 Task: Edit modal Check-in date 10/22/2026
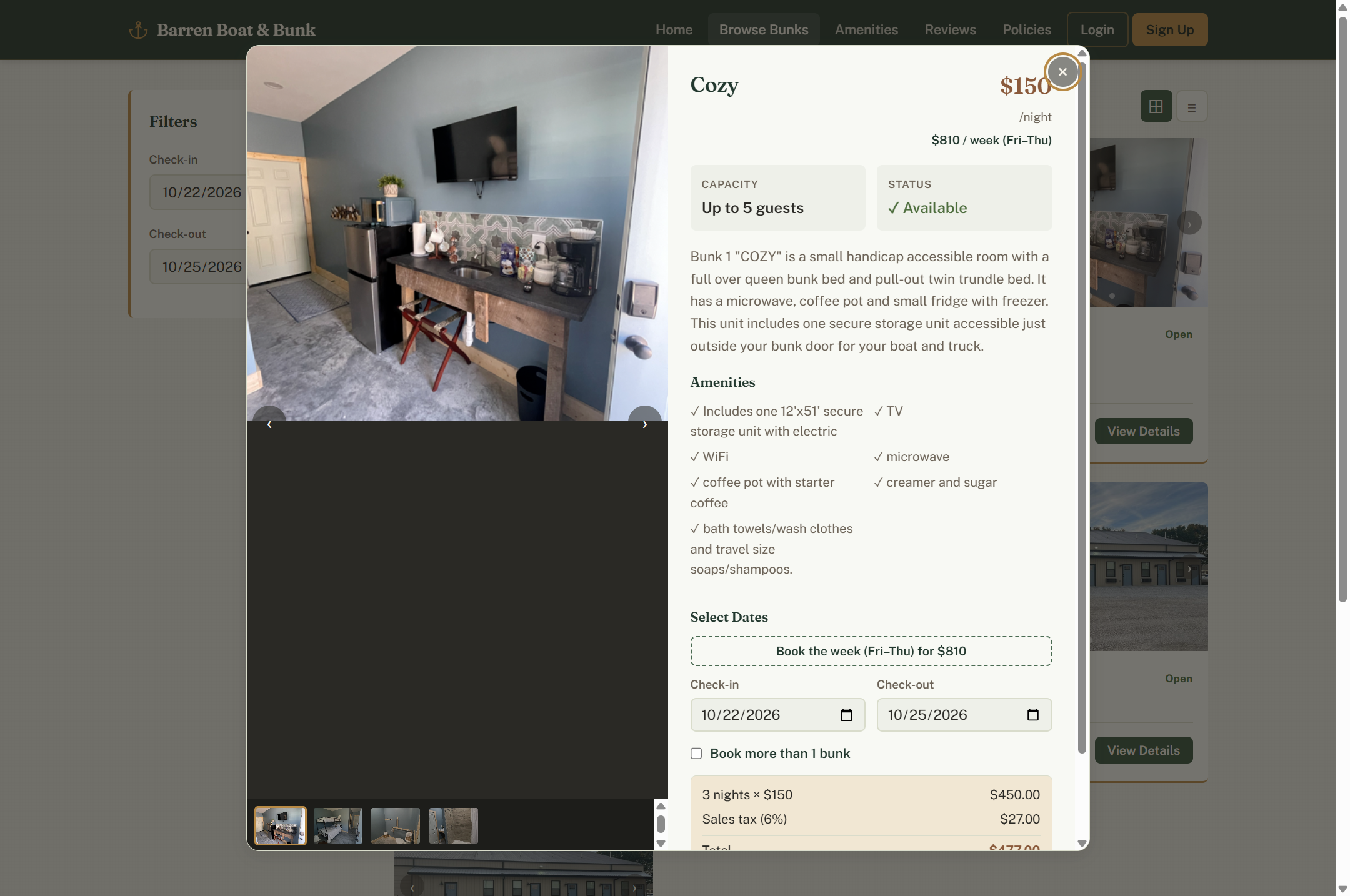coord(777,715)
